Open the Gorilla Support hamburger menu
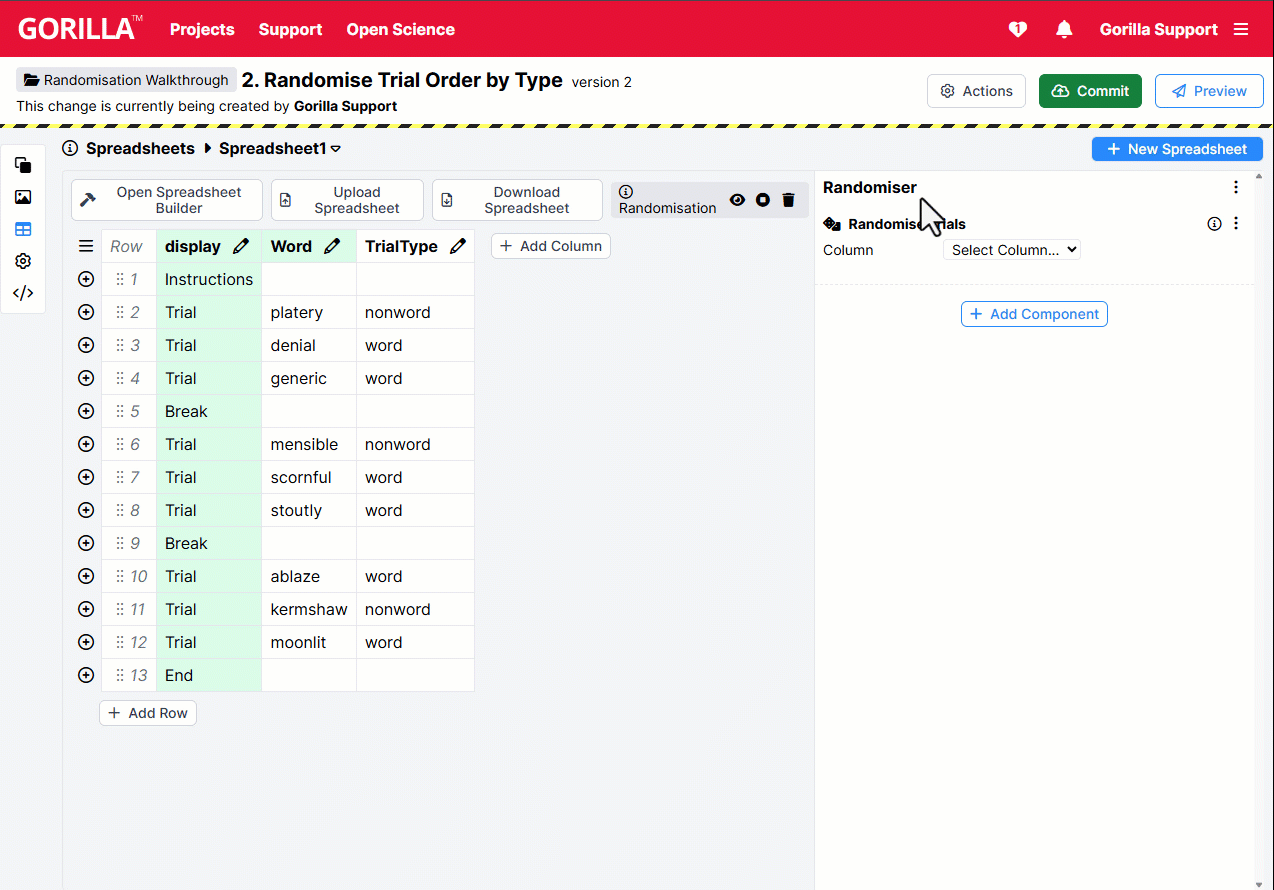The height and width of the screenshot is (890, 1274). pyautogui.click(x=1241, y=29)
